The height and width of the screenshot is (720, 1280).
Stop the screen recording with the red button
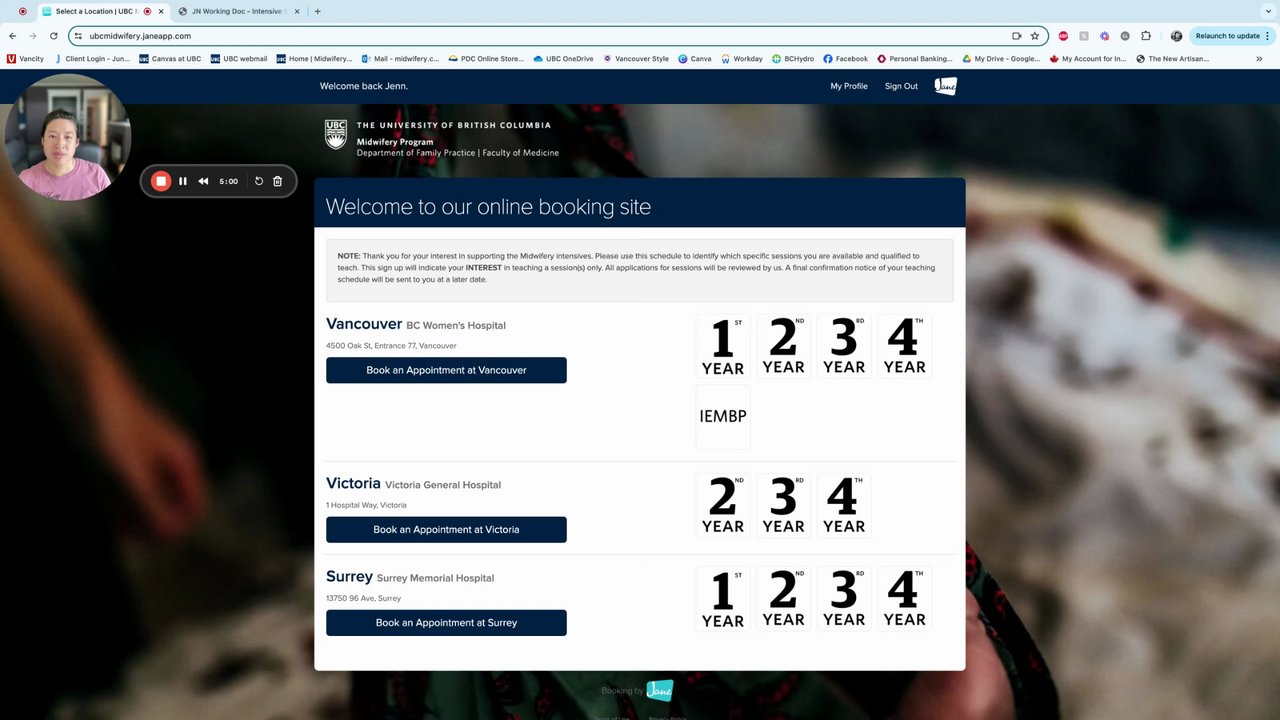pos(161,181)
